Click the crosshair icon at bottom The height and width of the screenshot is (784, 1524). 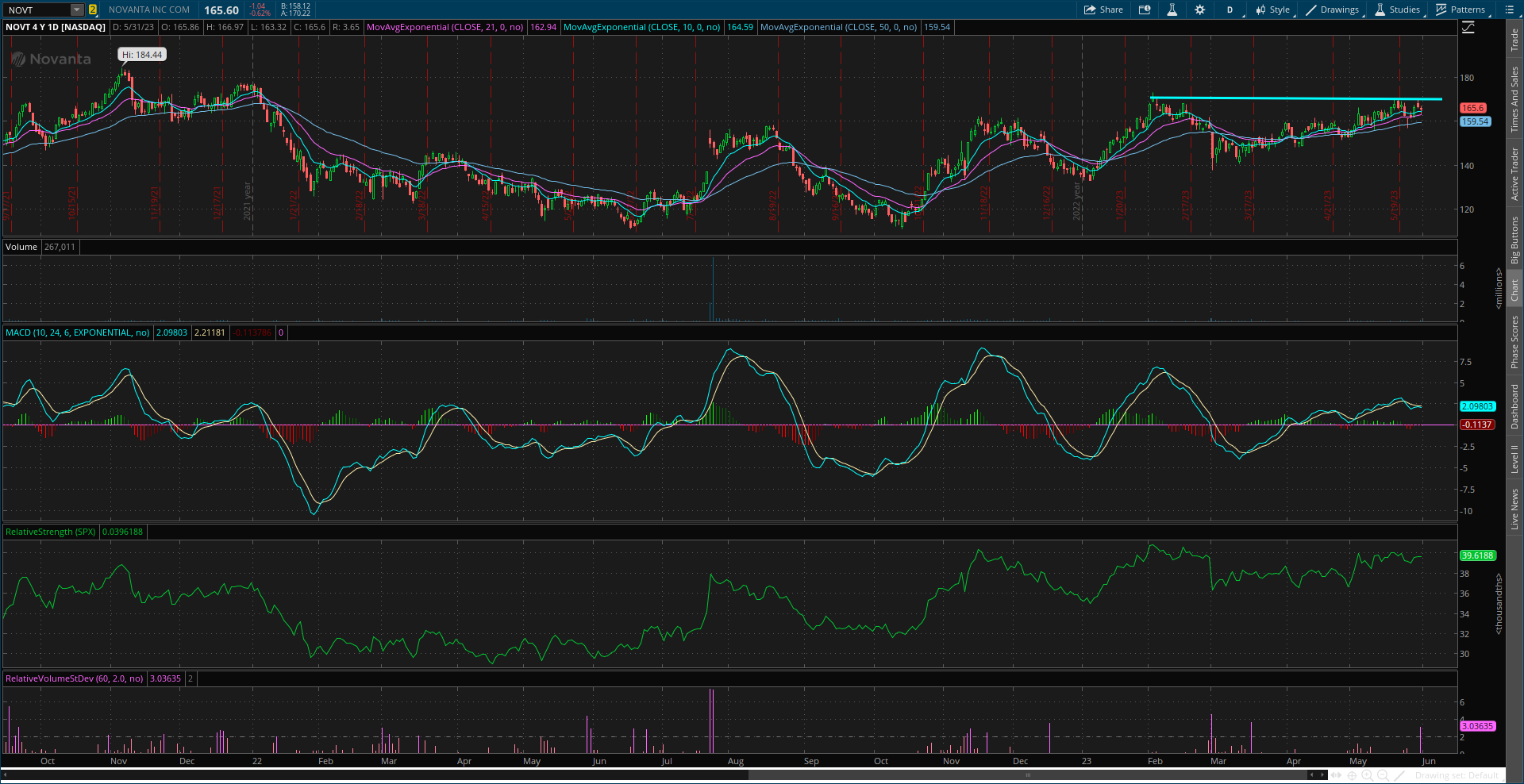1352,775
